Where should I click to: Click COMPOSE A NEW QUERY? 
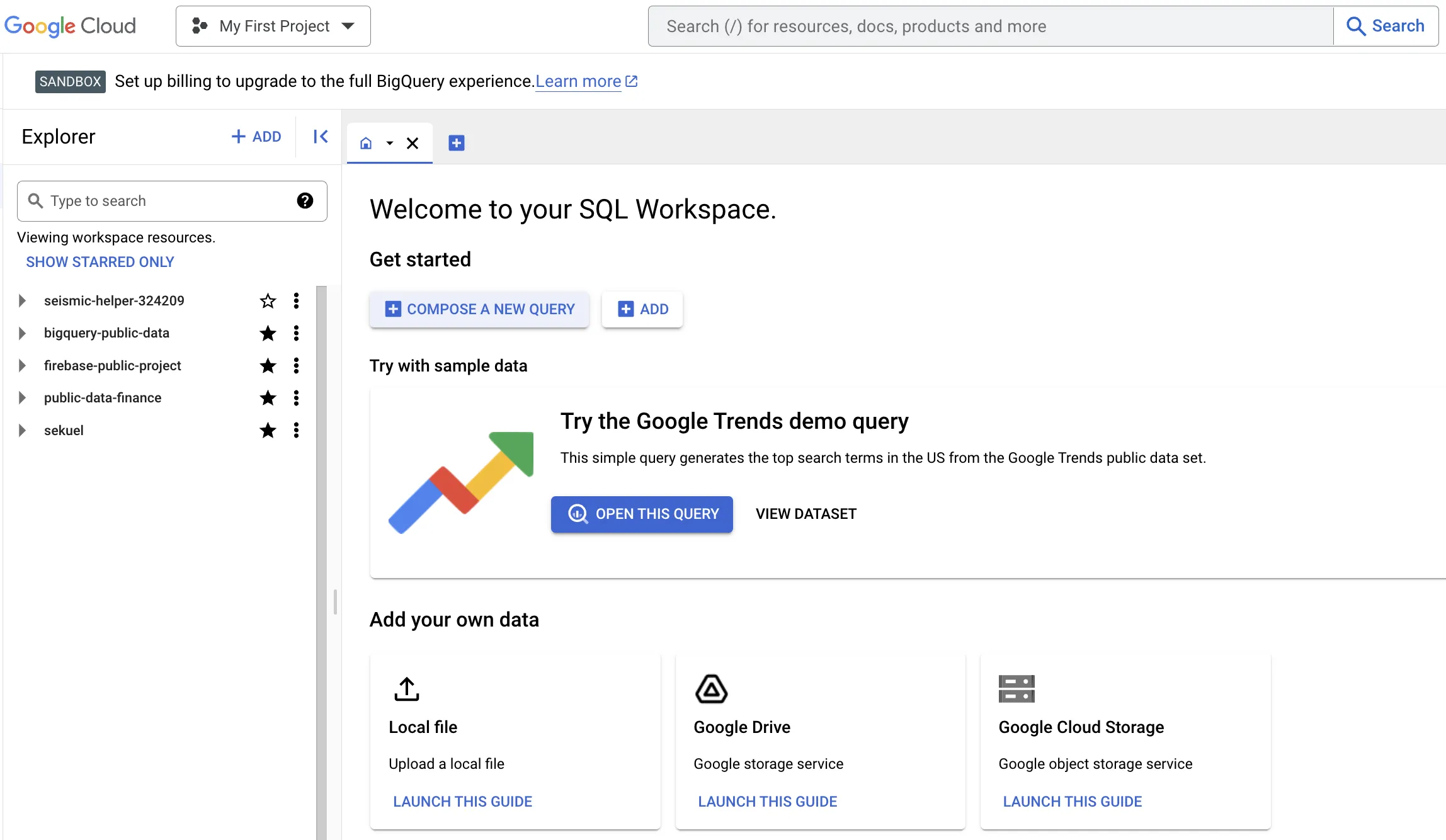pos(479,309)
